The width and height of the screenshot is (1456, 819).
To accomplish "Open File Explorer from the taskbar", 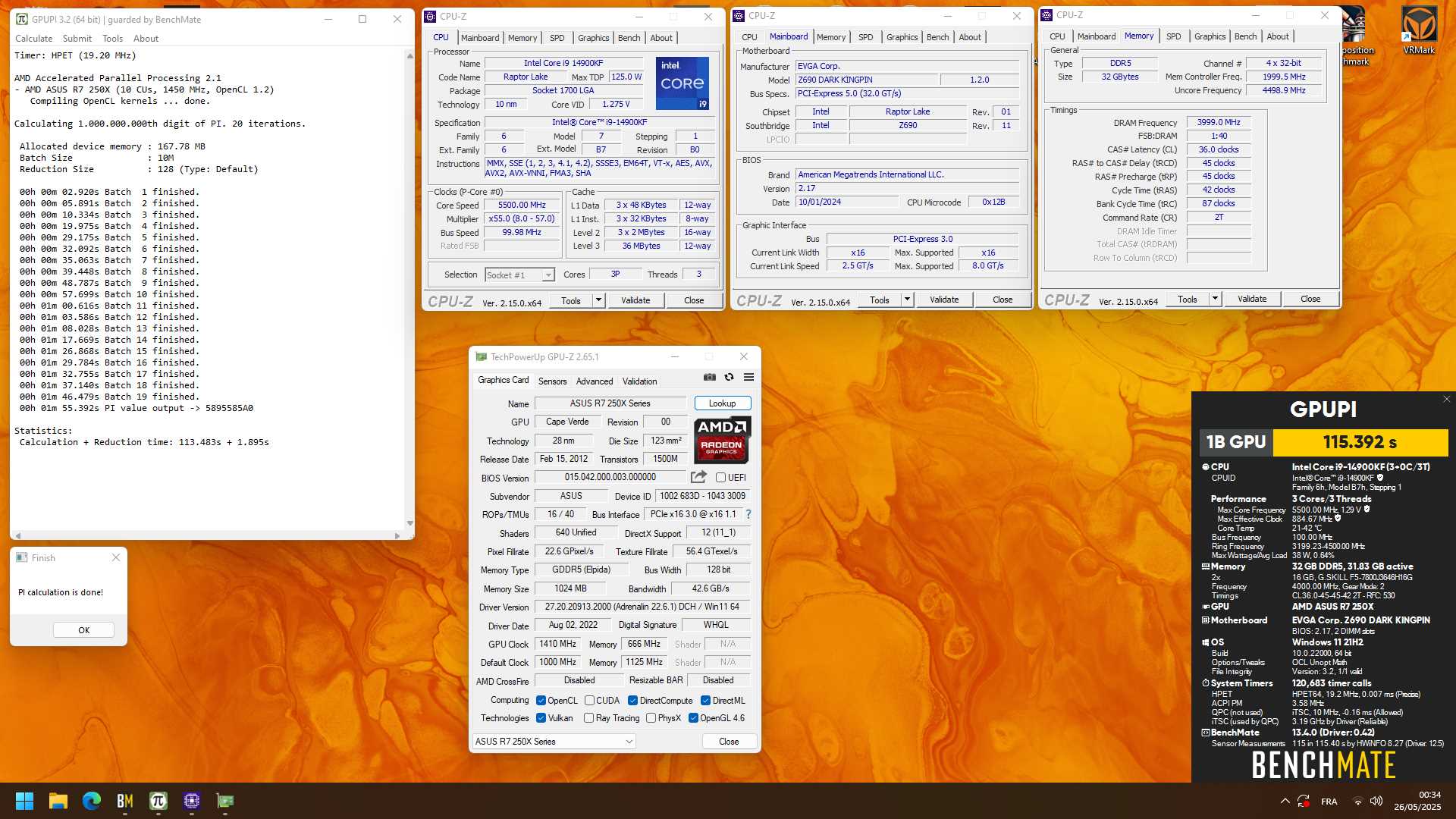I will pos(58,801).
